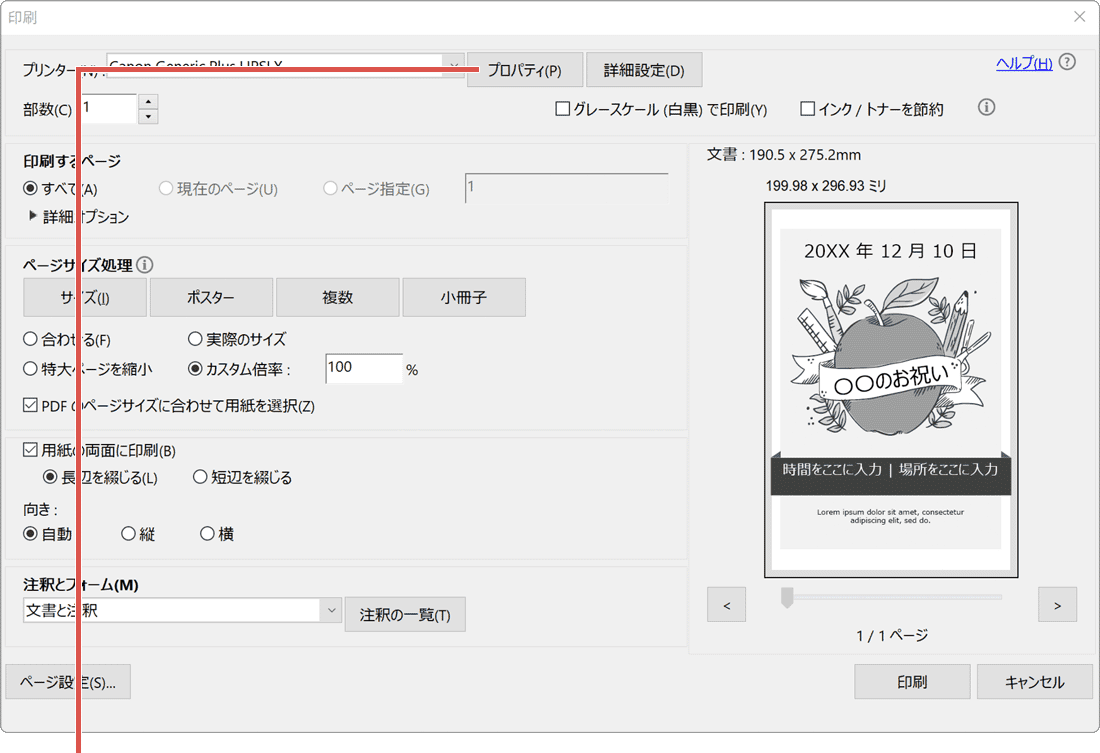
Task: Enable グレースケール (白黒) で印刷 checkbox
Action: pos(563,110)
